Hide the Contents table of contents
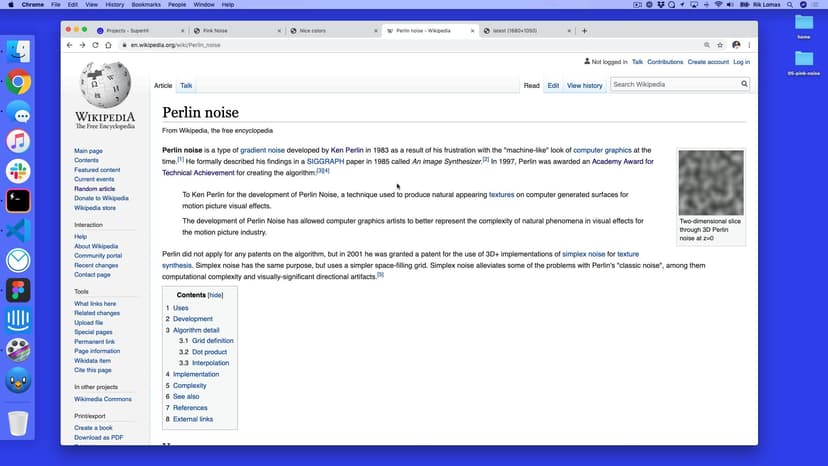This screenshot has width=828, height=466. pyautogui.click(x=215, y=296)
